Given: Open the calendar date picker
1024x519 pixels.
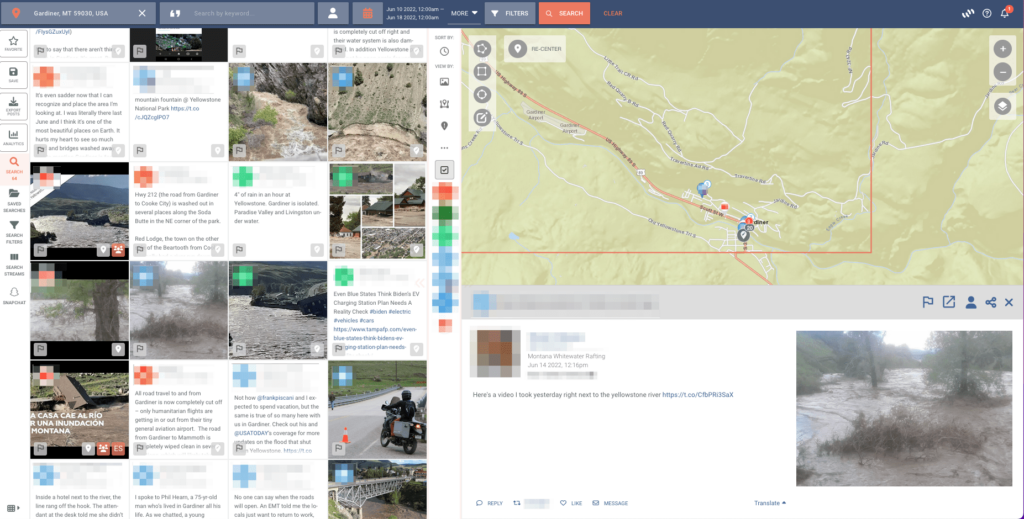Looking at the screenshot, I should 368,13.
